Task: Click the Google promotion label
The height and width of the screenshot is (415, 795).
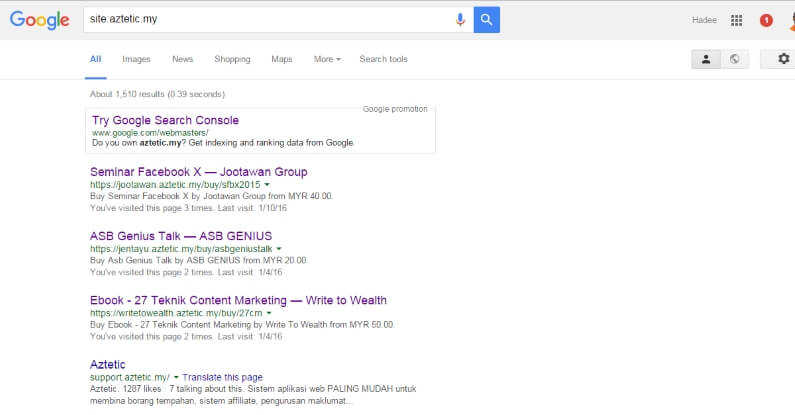Action: (x=395, y=109)
